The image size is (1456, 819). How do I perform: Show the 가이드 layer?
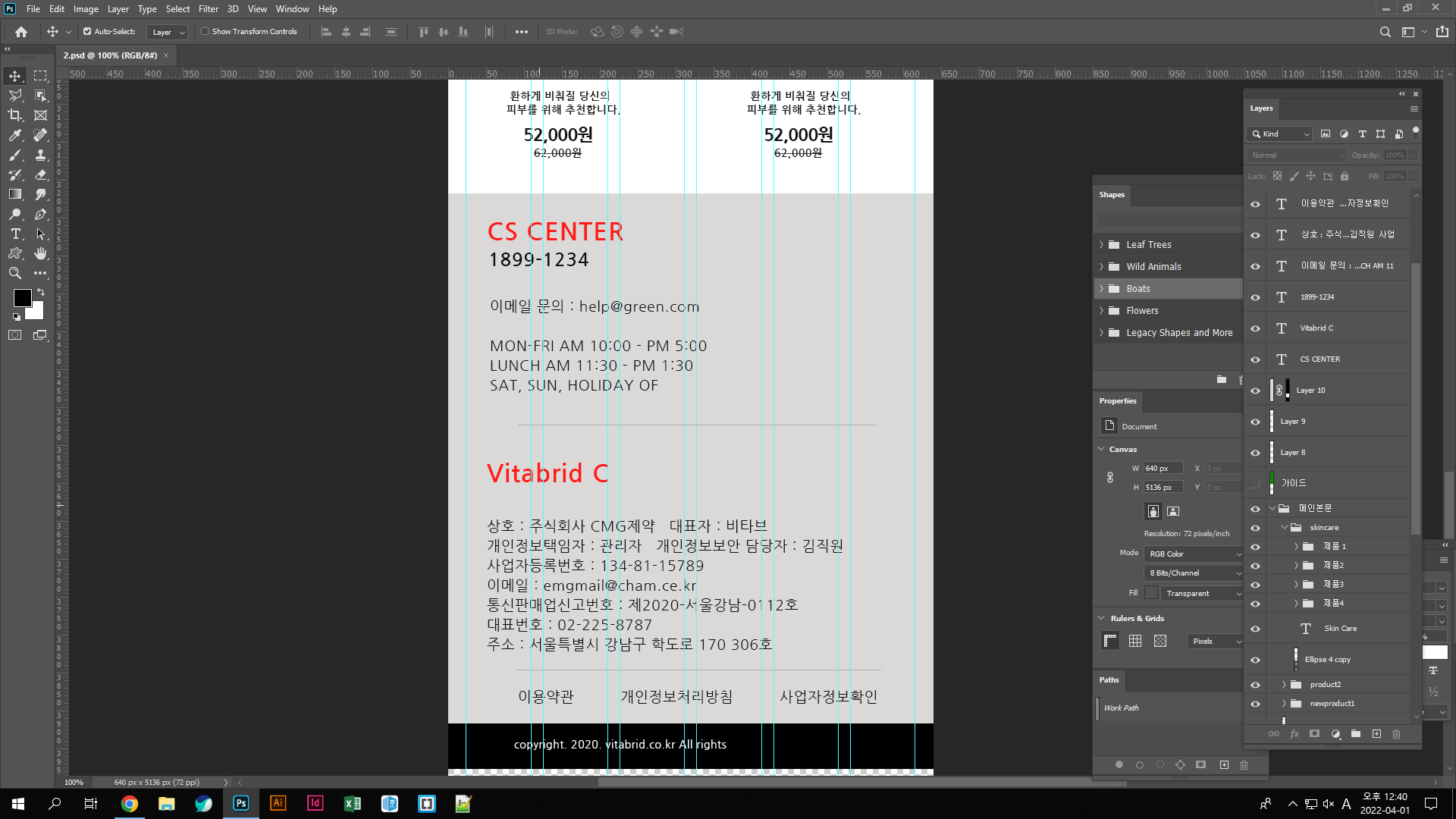tap(1255, 483)
